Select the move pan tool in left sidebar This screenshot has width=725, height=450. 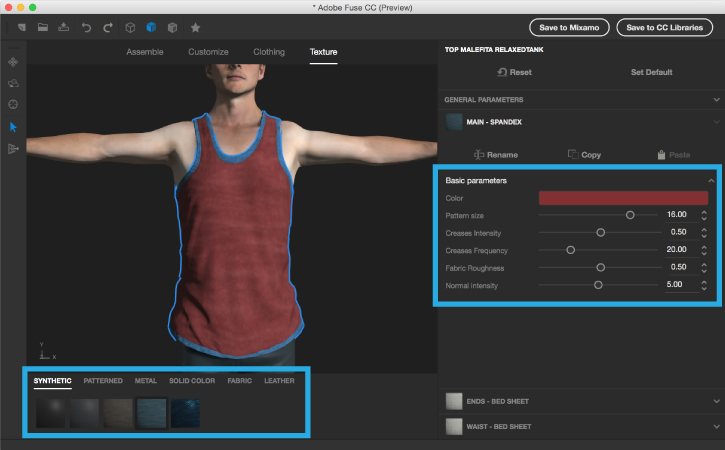(13, 62)
